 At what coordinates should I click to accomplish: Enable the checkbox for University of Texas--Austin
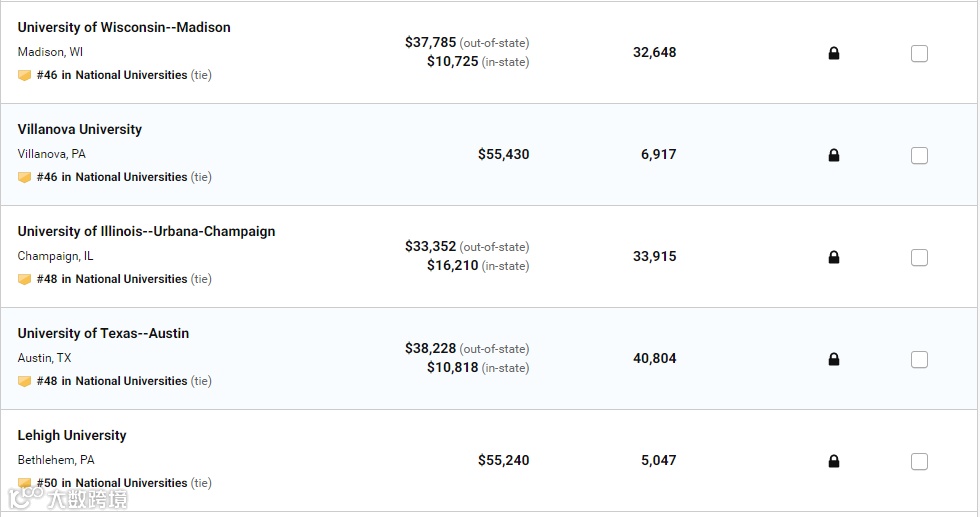919,359
